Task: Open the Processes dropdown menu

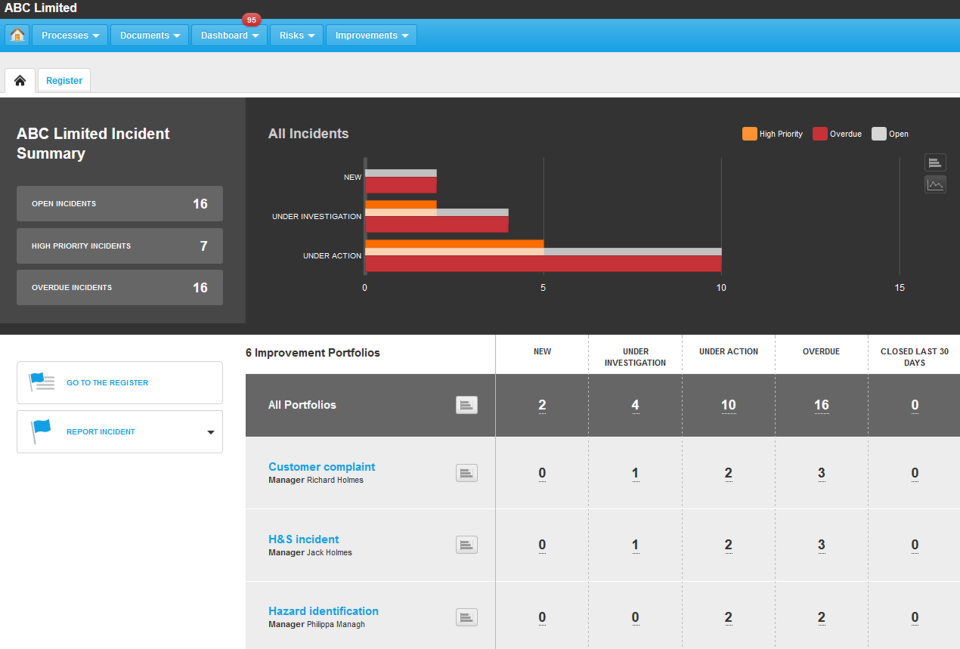Action: (69, 34)
